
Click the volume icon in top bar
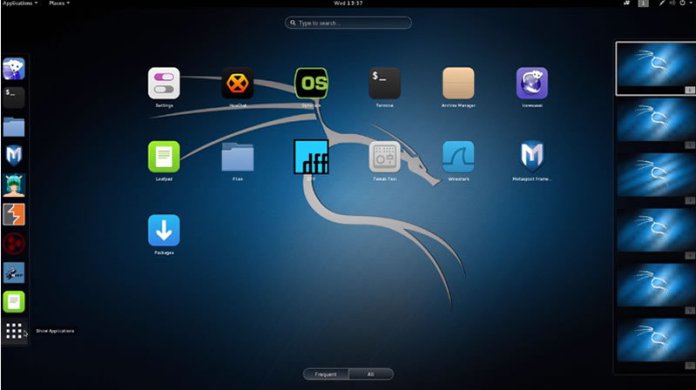(672, 3)
